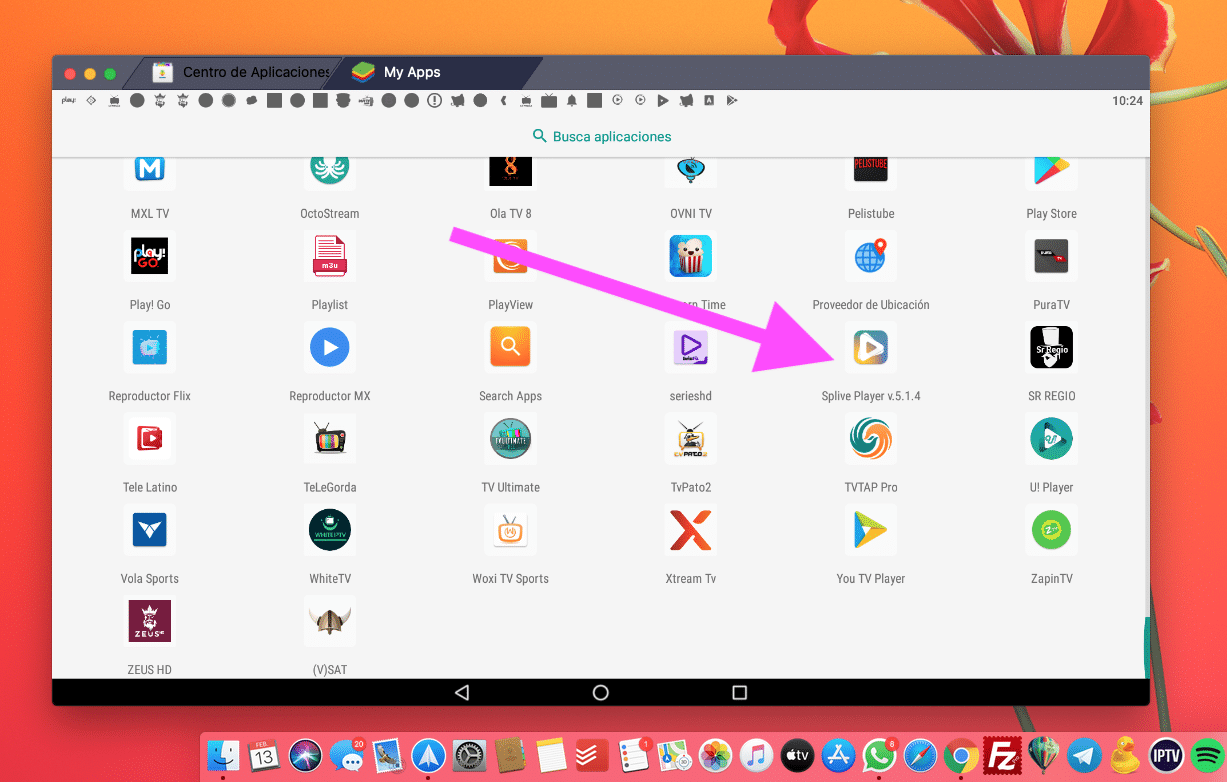Open Spotify from the dock

[x=1206, y=756]
